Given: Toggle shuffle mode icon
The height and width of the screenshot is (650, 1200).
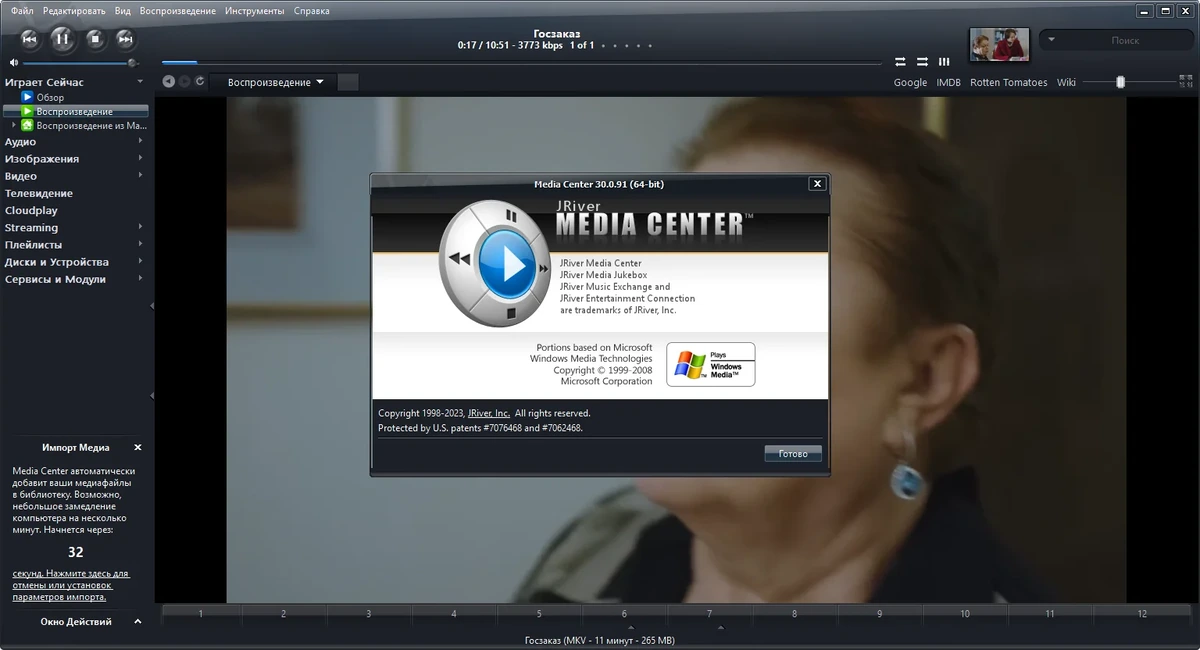Looking at the screenshot, I should tap(922, 61).
